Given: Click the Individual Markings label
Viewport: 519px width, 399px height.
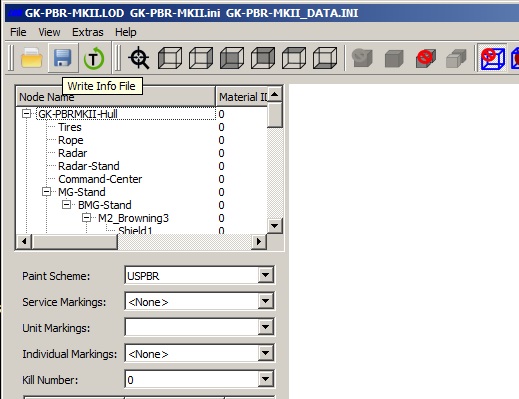Looking at the screenshot, I should (x=70, y=354).
